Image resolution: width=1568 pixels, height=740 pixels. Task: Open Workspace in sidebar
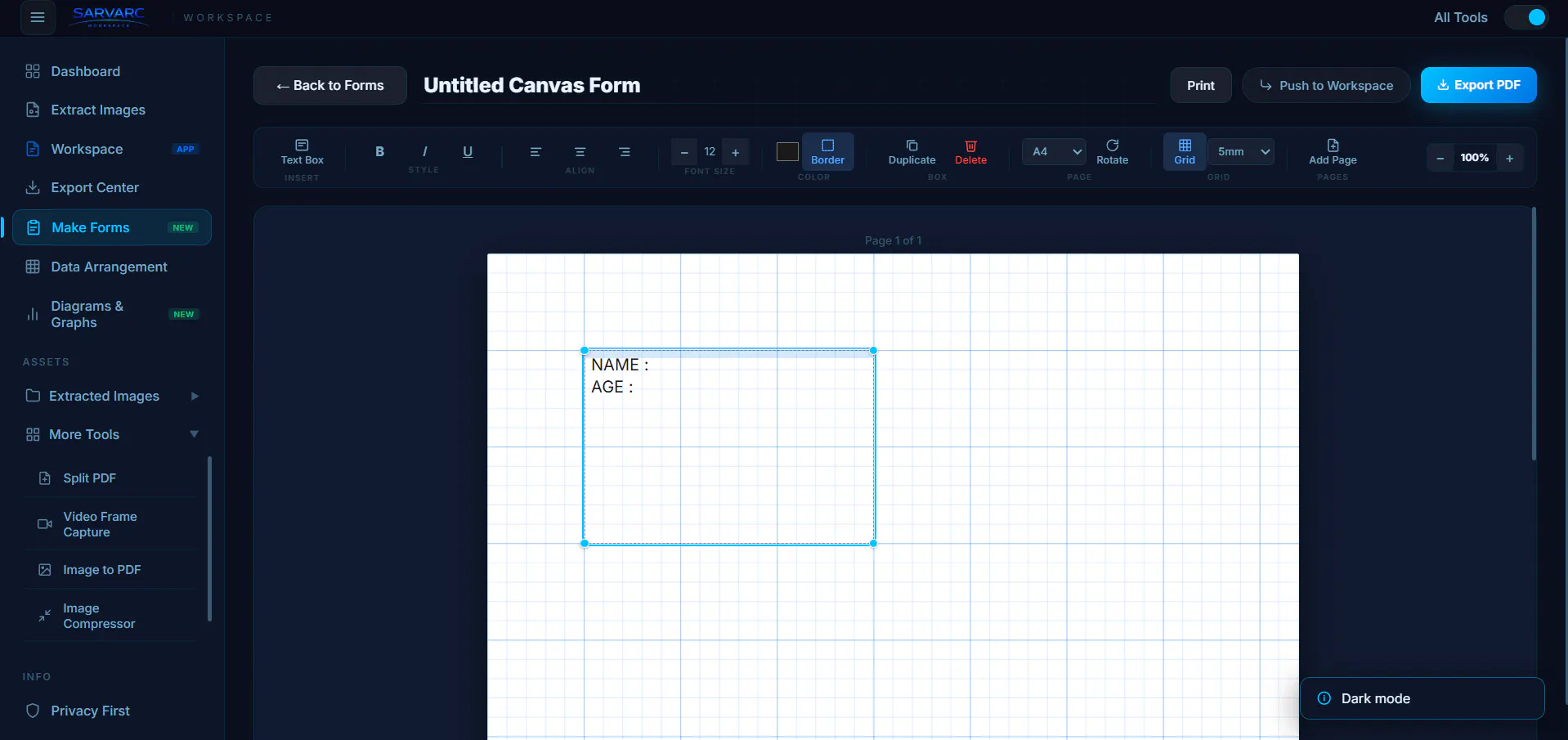point(111,149)
